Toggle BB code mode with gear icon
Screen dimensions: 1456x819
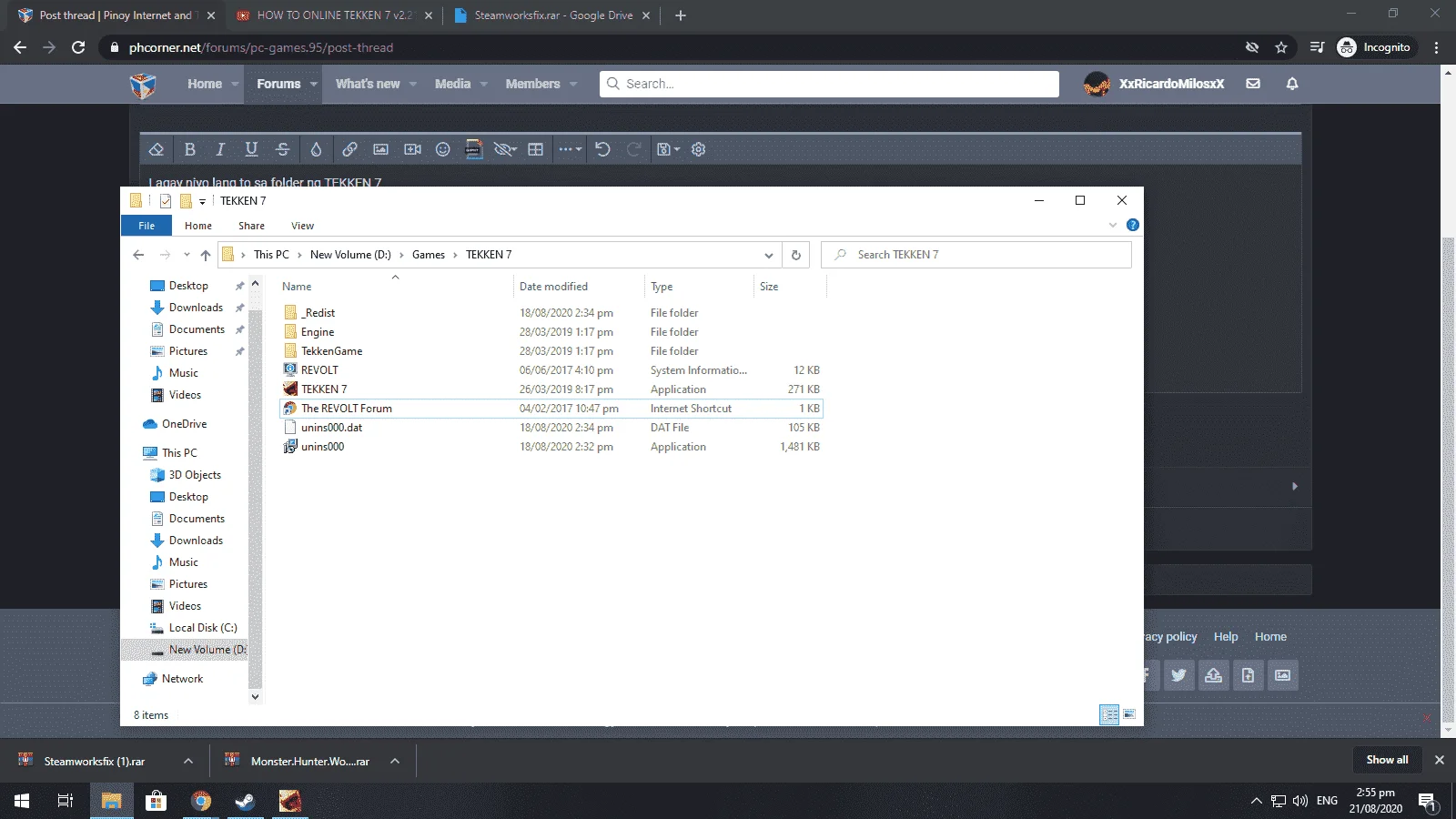pos(699,149)
